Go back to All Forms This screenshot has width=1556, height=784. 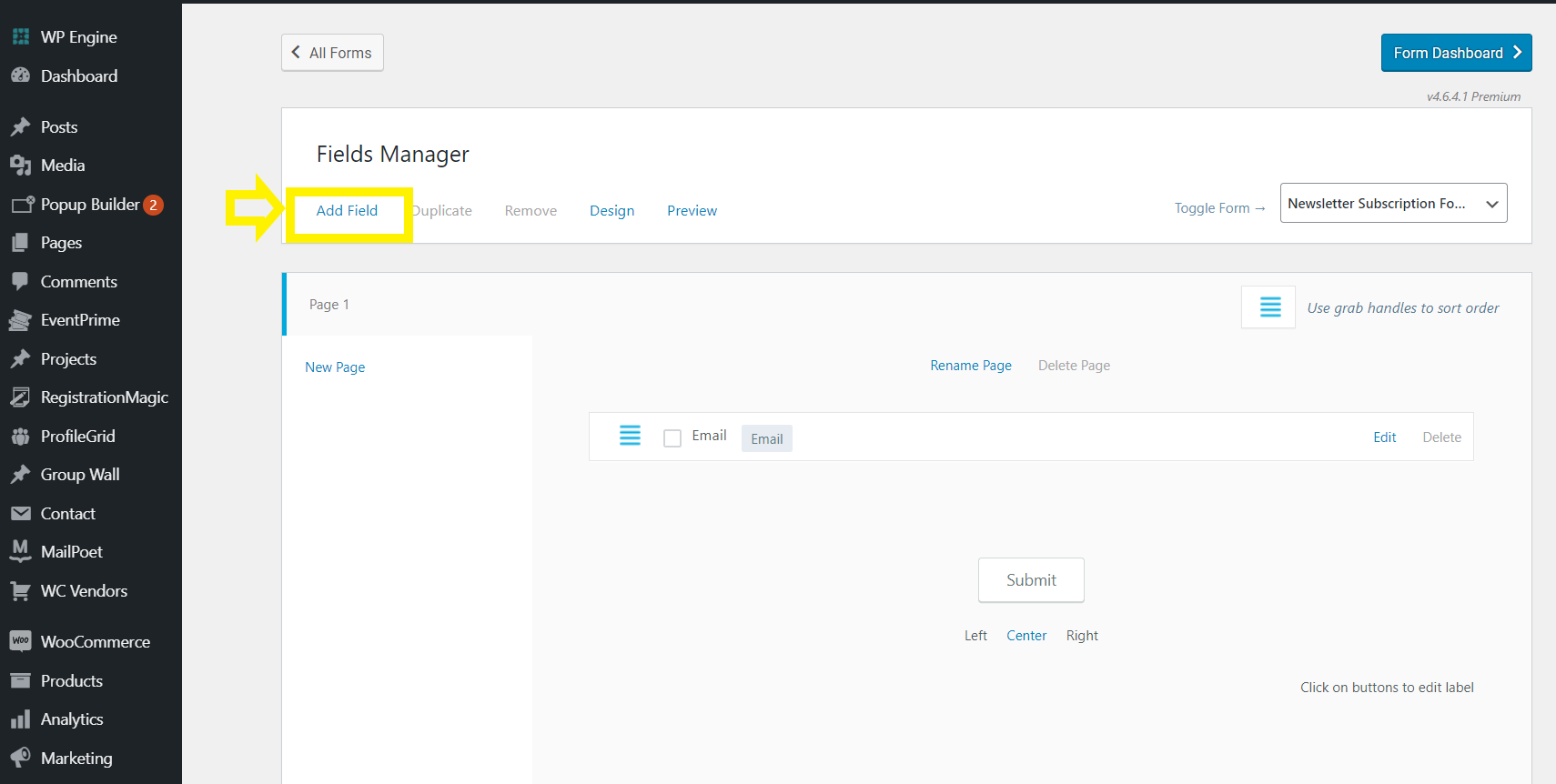[x=332, y=53]
